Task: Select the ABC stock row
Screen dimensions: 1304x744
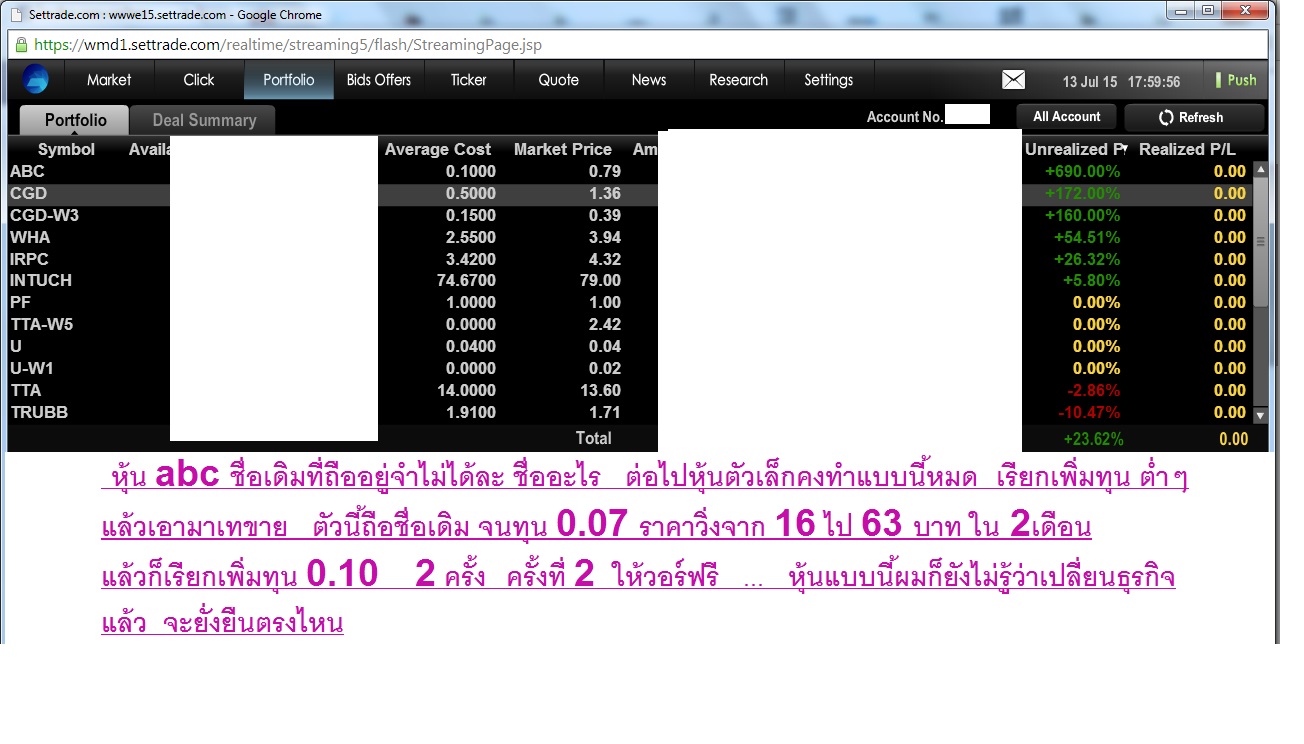Action: 630,171
